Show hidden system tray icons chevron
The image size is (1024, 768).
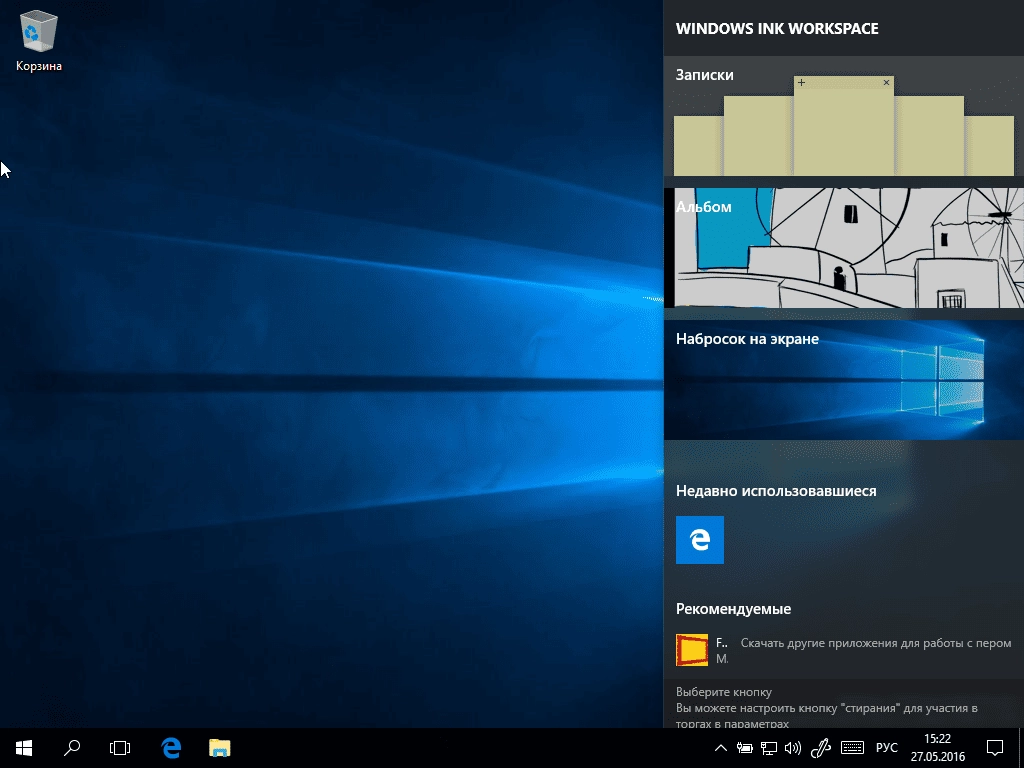(720, 748)
